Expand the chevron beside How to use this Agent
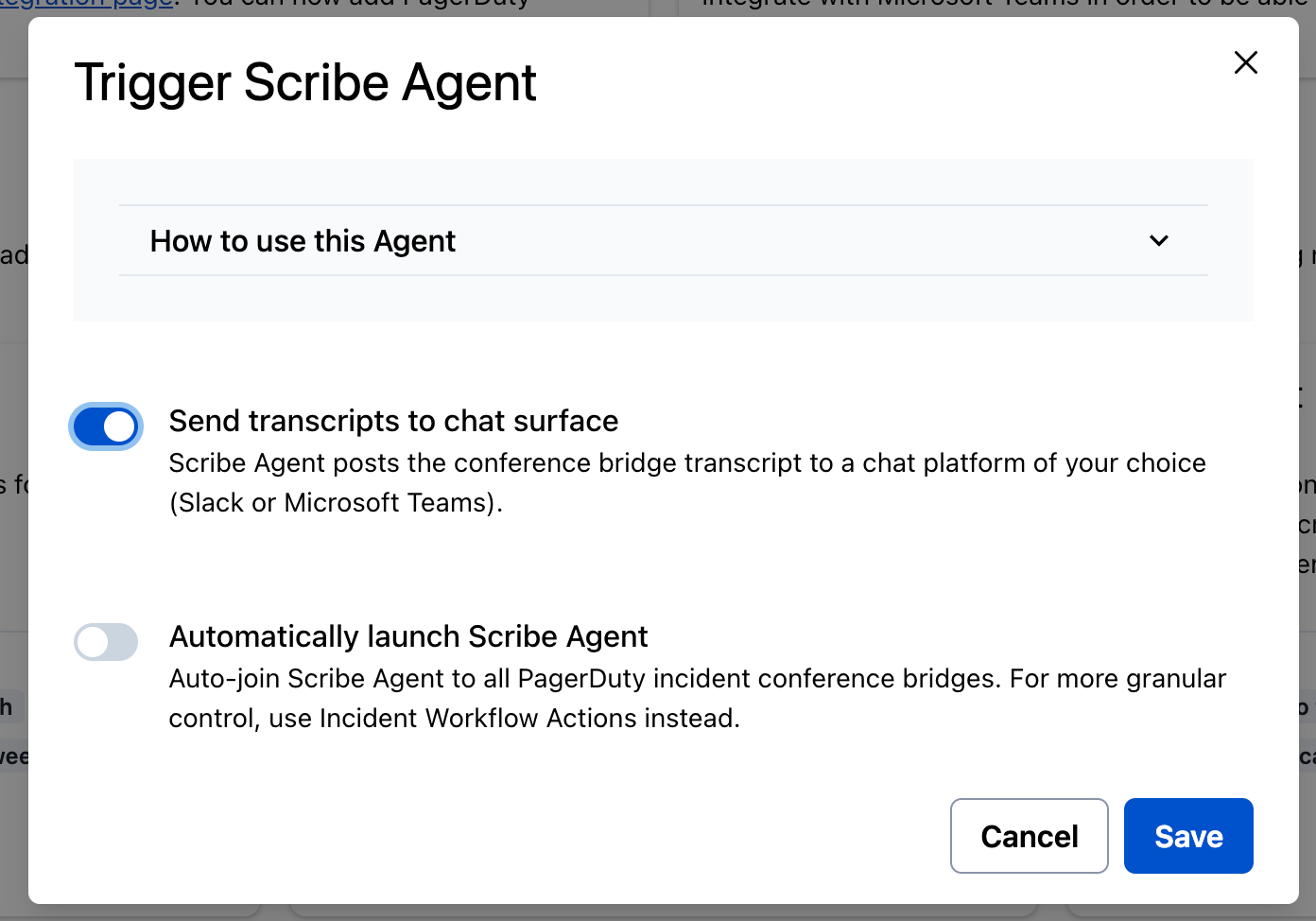 [x=1159, y=240]
